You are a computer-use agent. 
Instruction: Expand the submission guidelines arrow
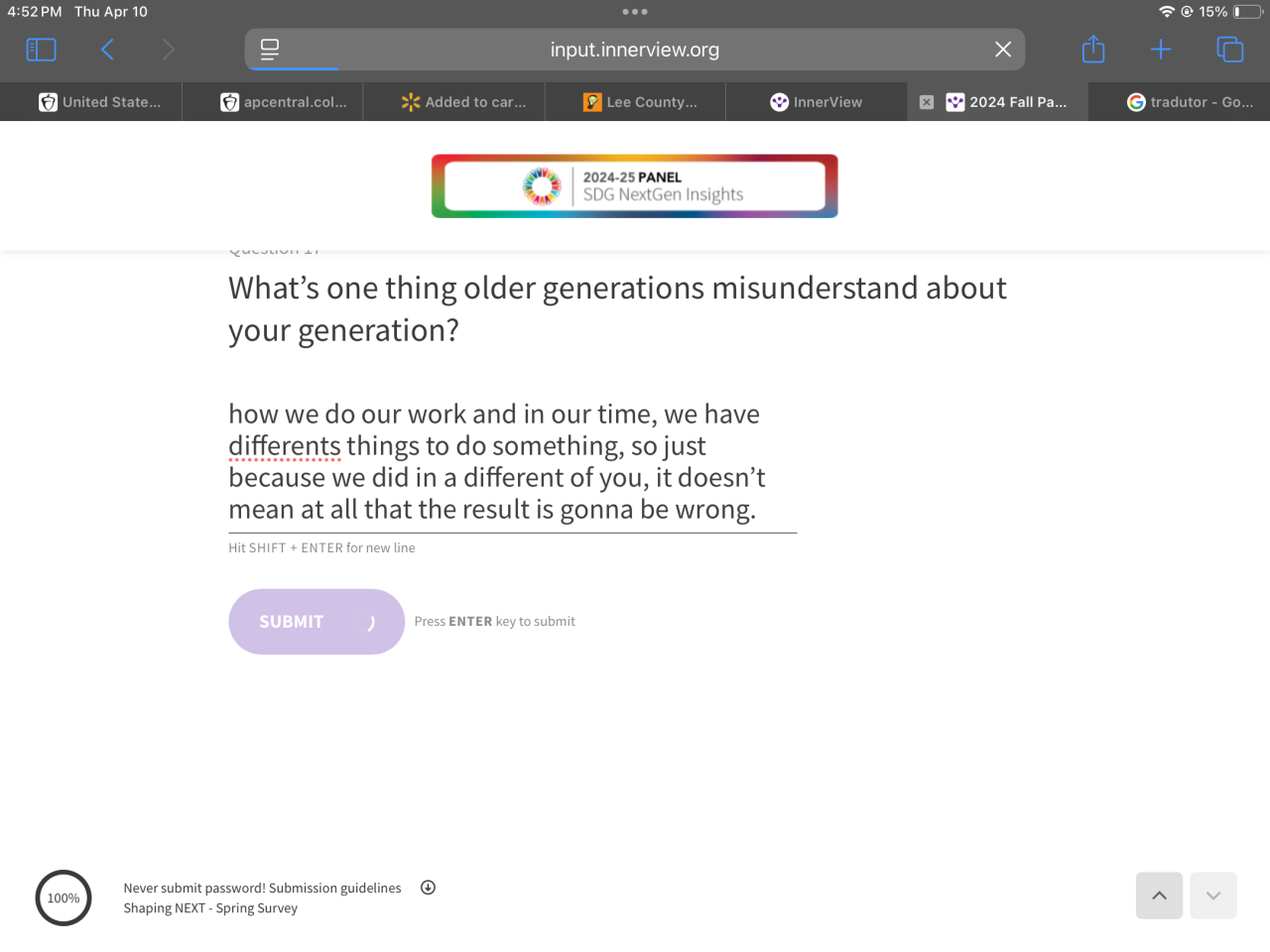click(428, 888)
